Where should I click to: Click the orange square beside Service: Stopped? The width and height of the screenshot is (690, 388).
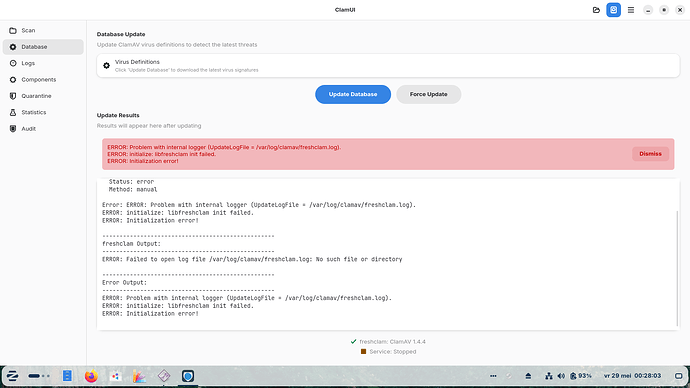[x=363, y=351]
